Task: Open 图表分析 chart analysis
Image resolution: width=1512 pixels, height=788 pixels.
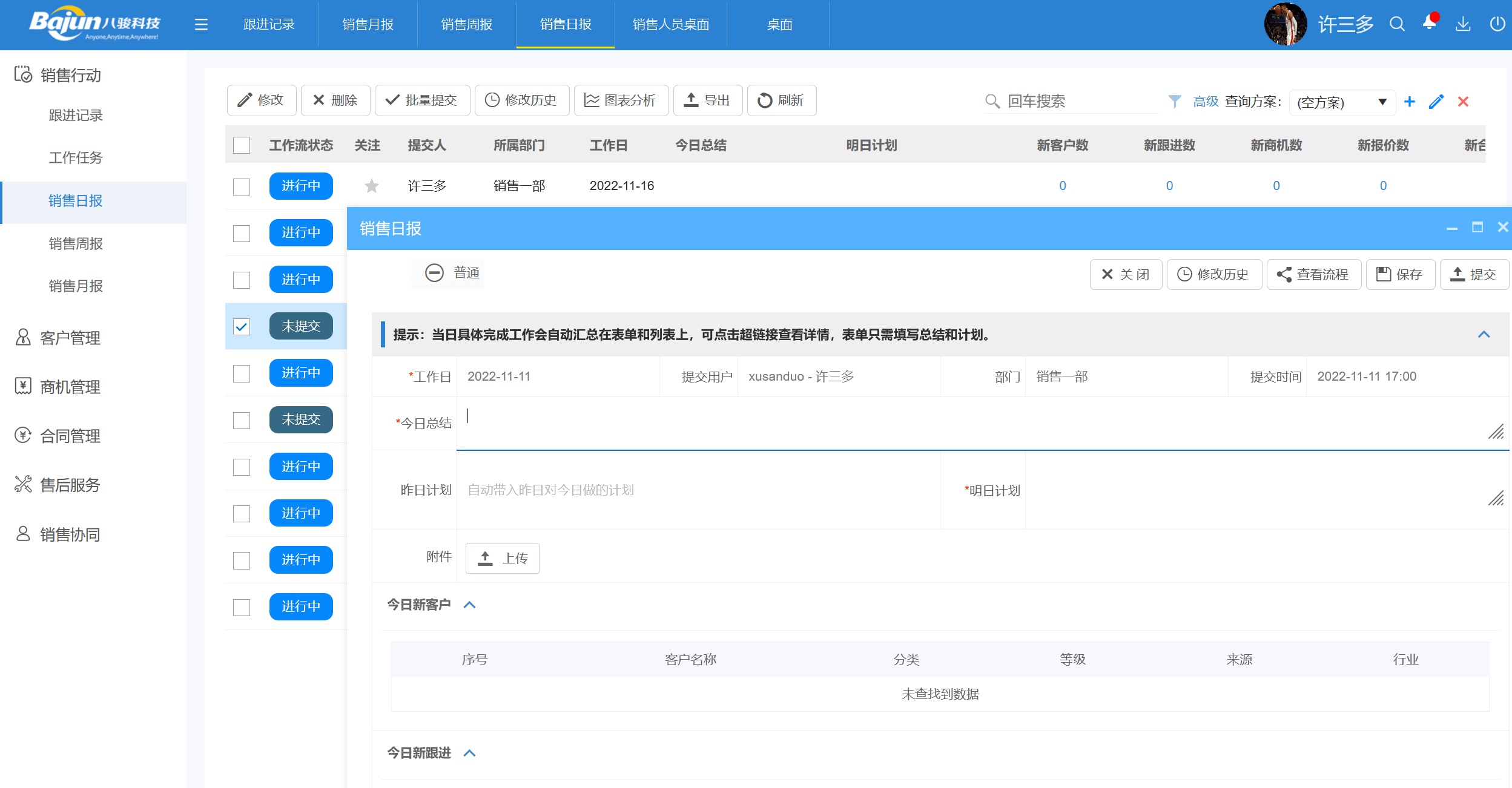Action: 621,100
